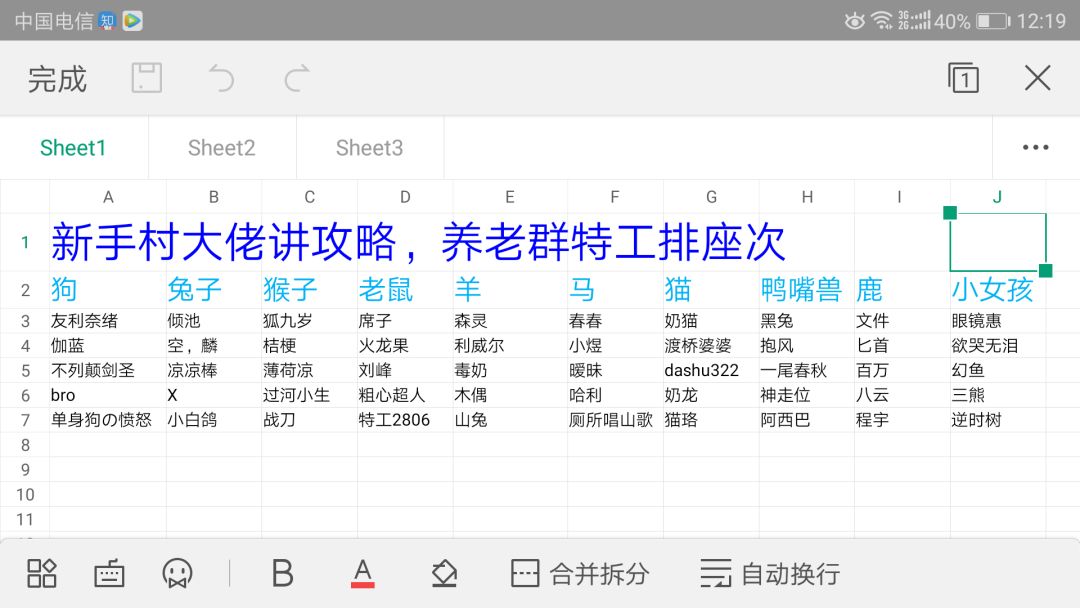Select the 小女孩 header cell
Image resolution: width=1080 pixels, height=608 pixels.
coord(997,290)
